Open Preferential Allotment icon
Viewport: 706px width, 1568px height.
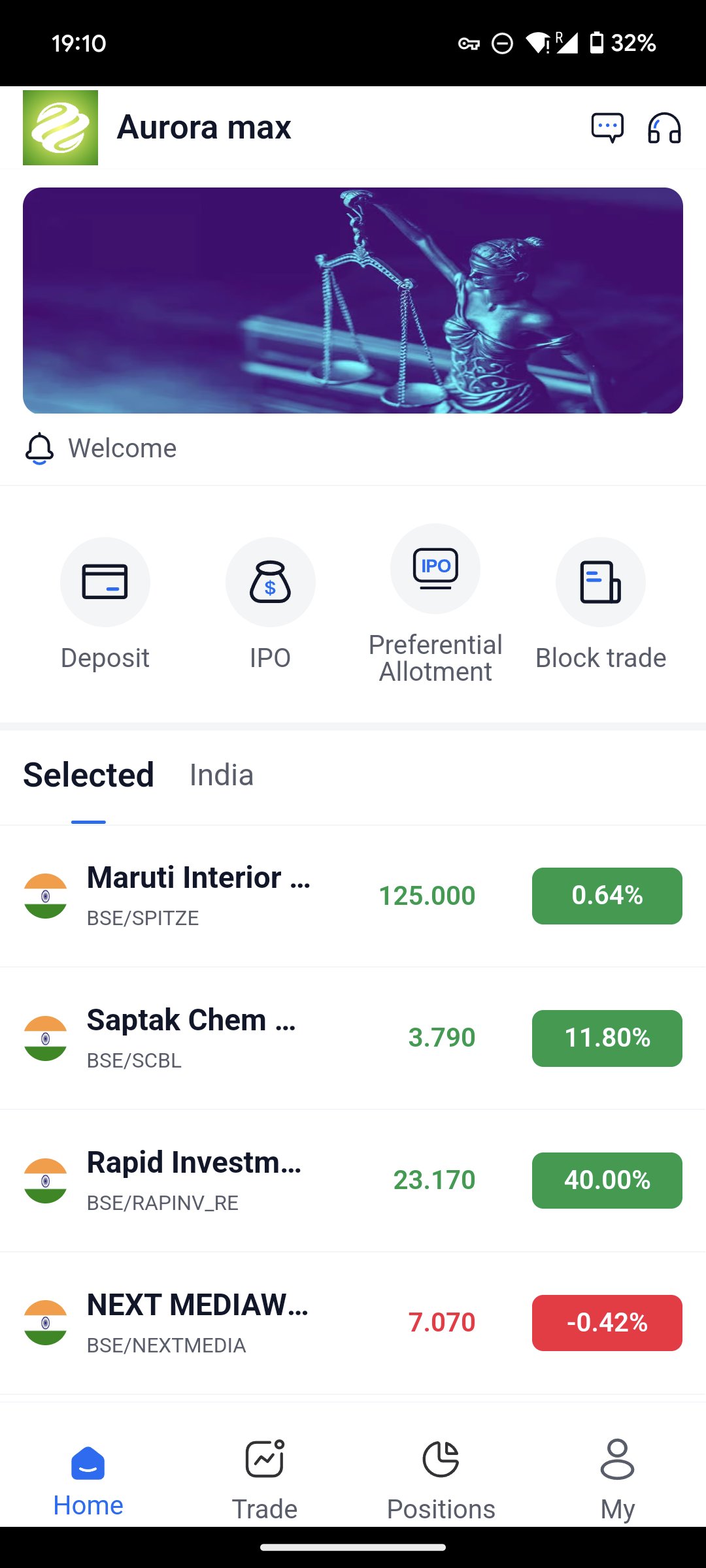point(435,568)
